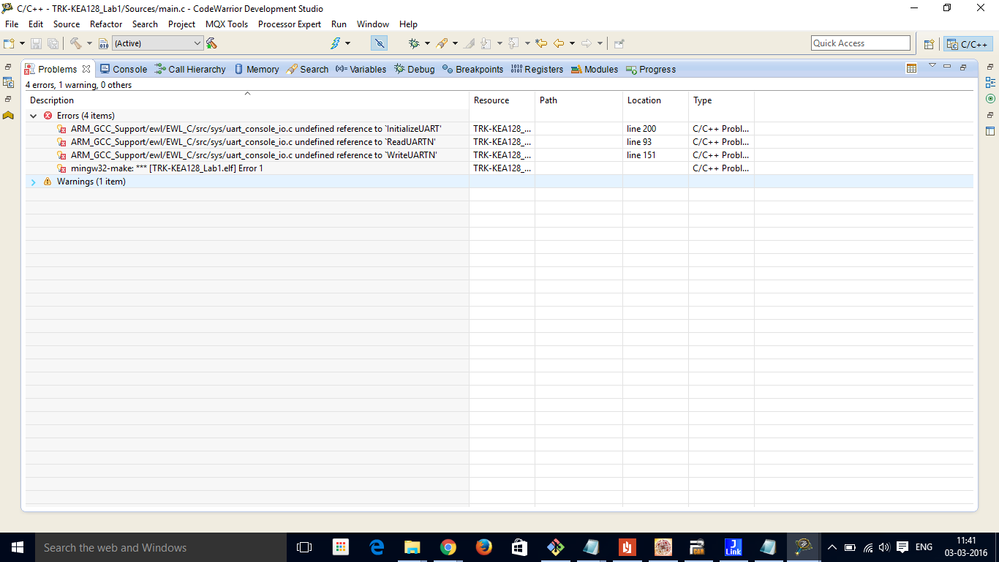Open the Build hammer dropdown arrow
The height and width of the screenshot is (562, 999).
click(89, 43)
